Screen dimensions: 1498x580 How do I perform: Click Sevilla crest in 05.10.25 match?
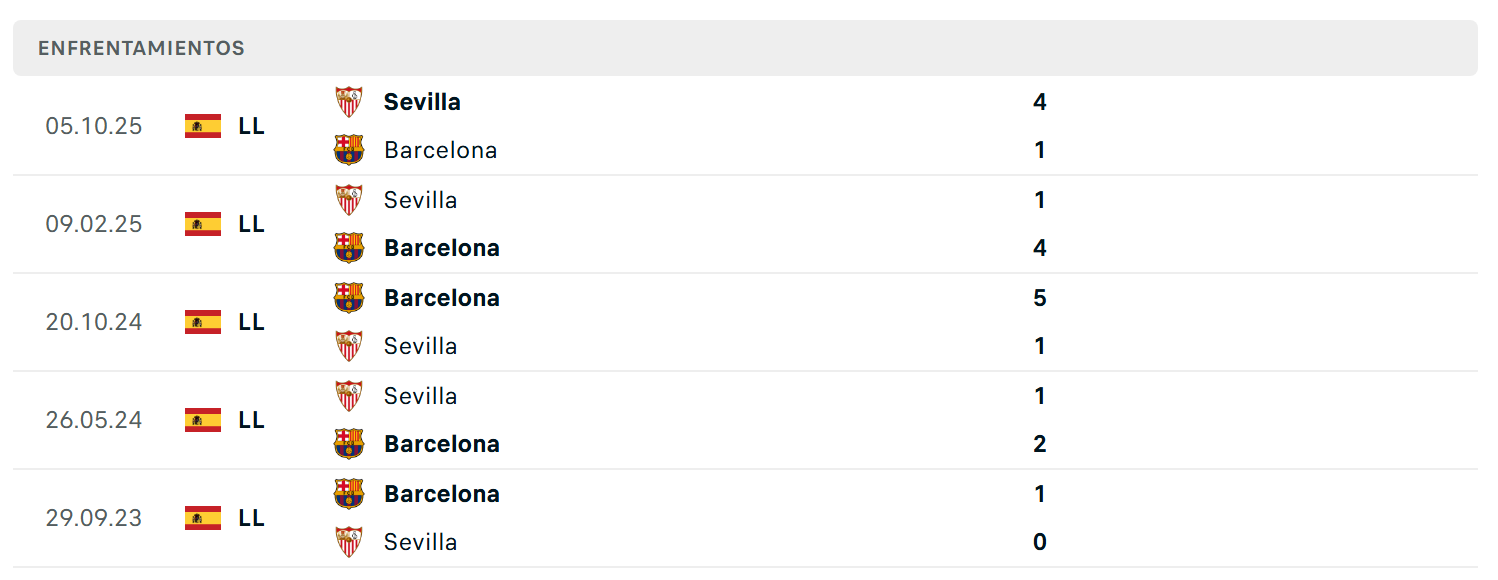click(348, 102)
